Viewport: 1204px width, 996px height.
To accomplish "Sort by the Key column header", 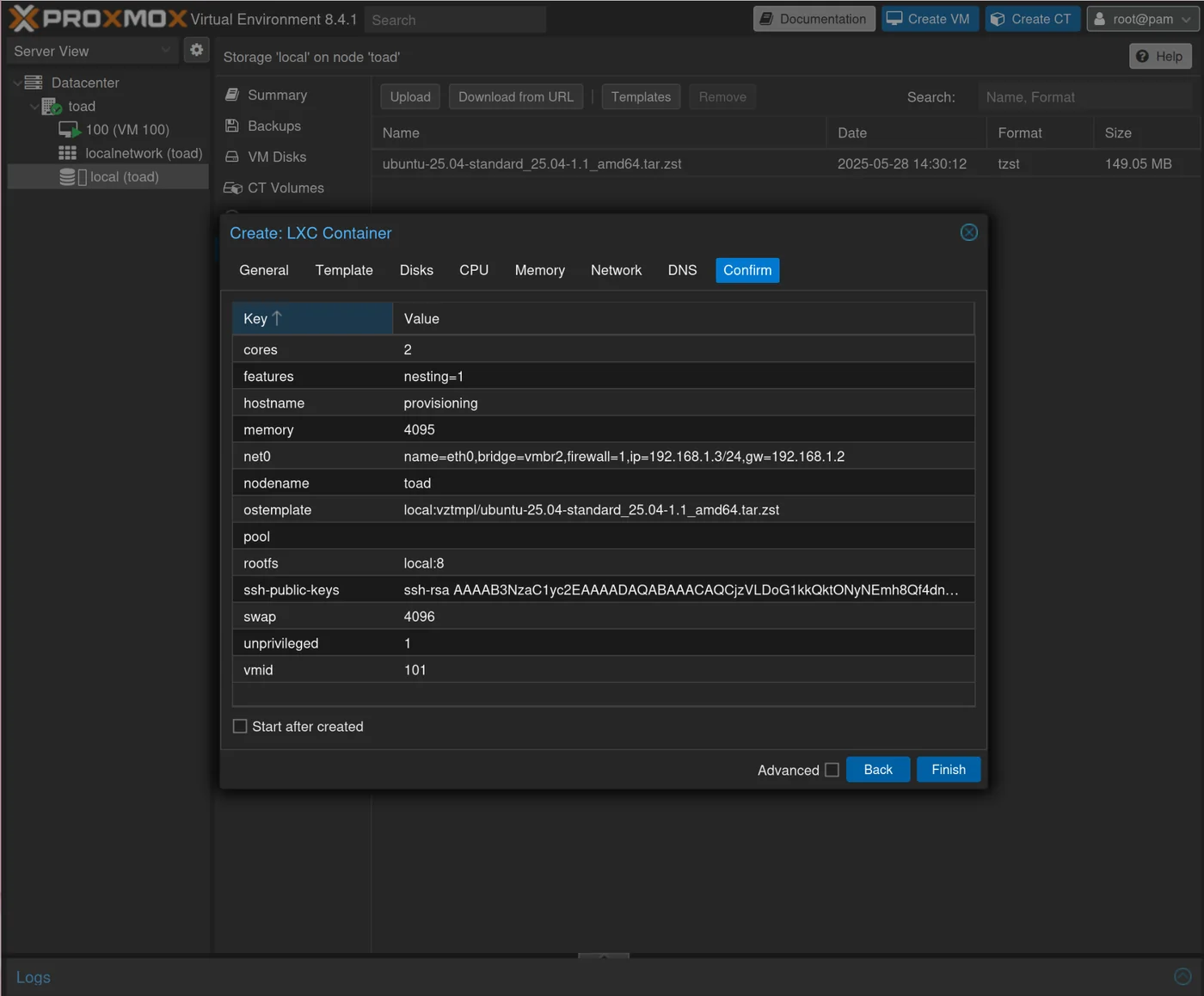I will [311, 319].
